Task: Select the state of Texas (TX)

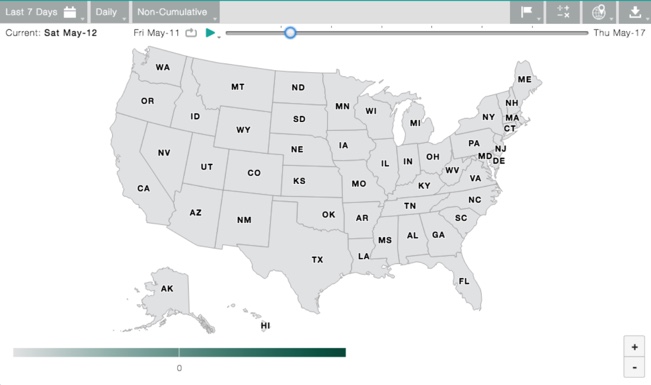Action: tap(317, 260)
